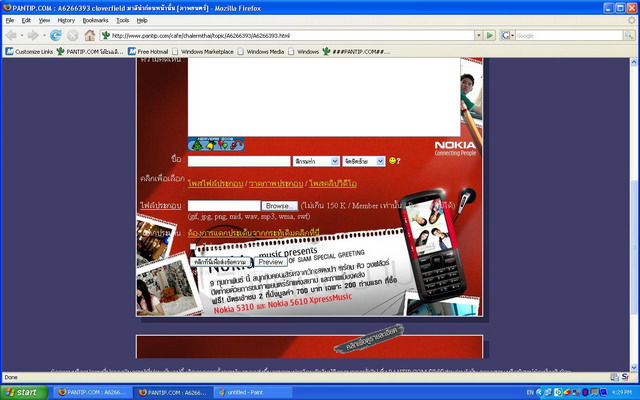Viewport: 640px width, 400px height.
Task: Switch to second PANTIP.COM taskbar window
Action: [173, 392]
